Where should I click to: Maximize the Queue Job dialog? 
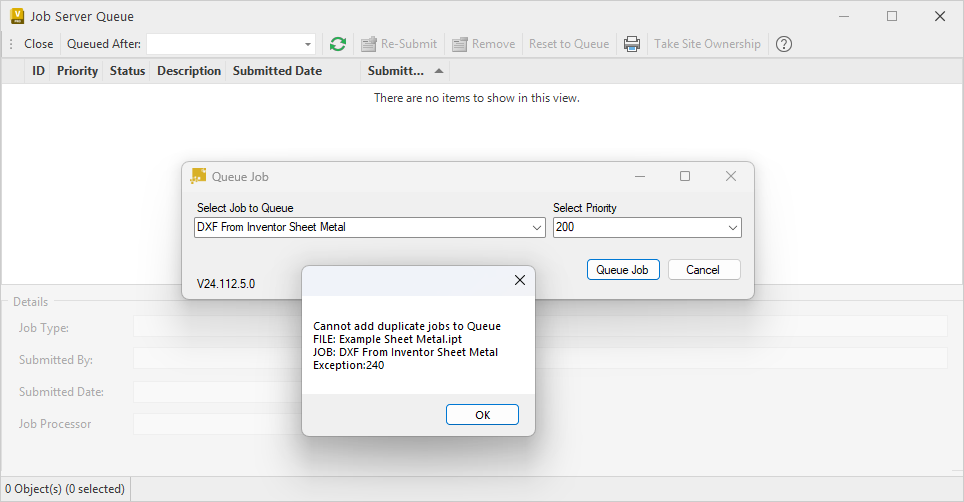[685, 176]
